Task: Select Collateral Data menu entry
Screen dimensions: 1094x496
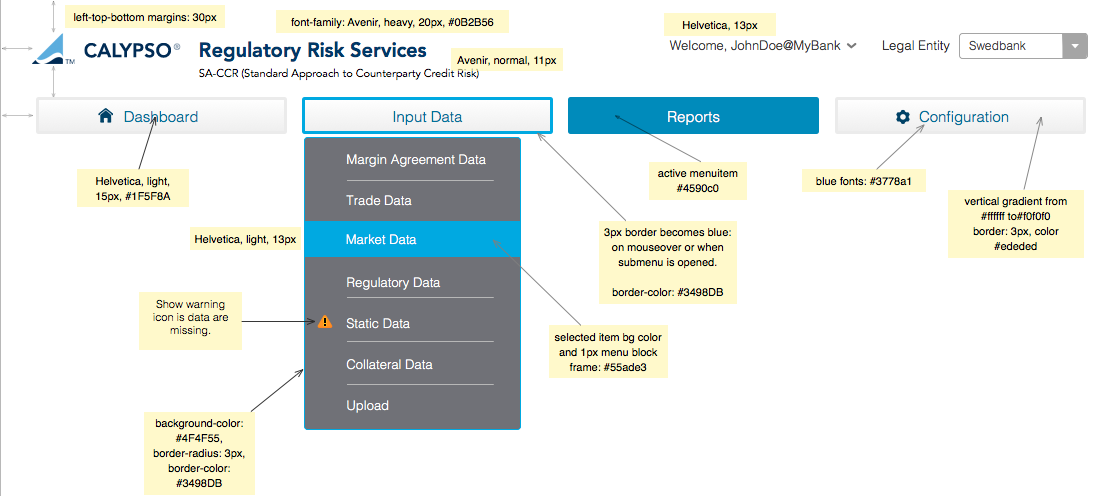Action: (x=389, y=364)
